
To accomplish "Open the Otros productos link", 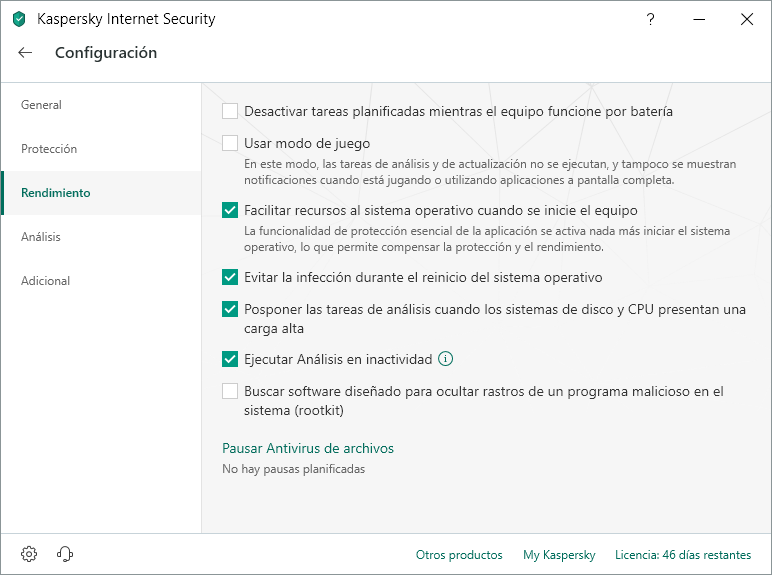I will pyautogui.click(x=459, y=555).
